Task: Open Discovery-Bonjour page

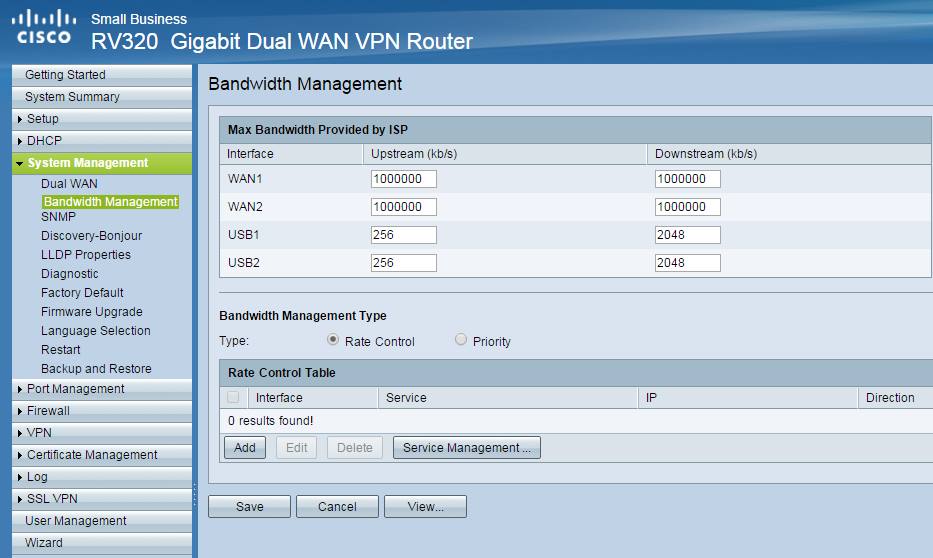Action: (x=91, y=236)
